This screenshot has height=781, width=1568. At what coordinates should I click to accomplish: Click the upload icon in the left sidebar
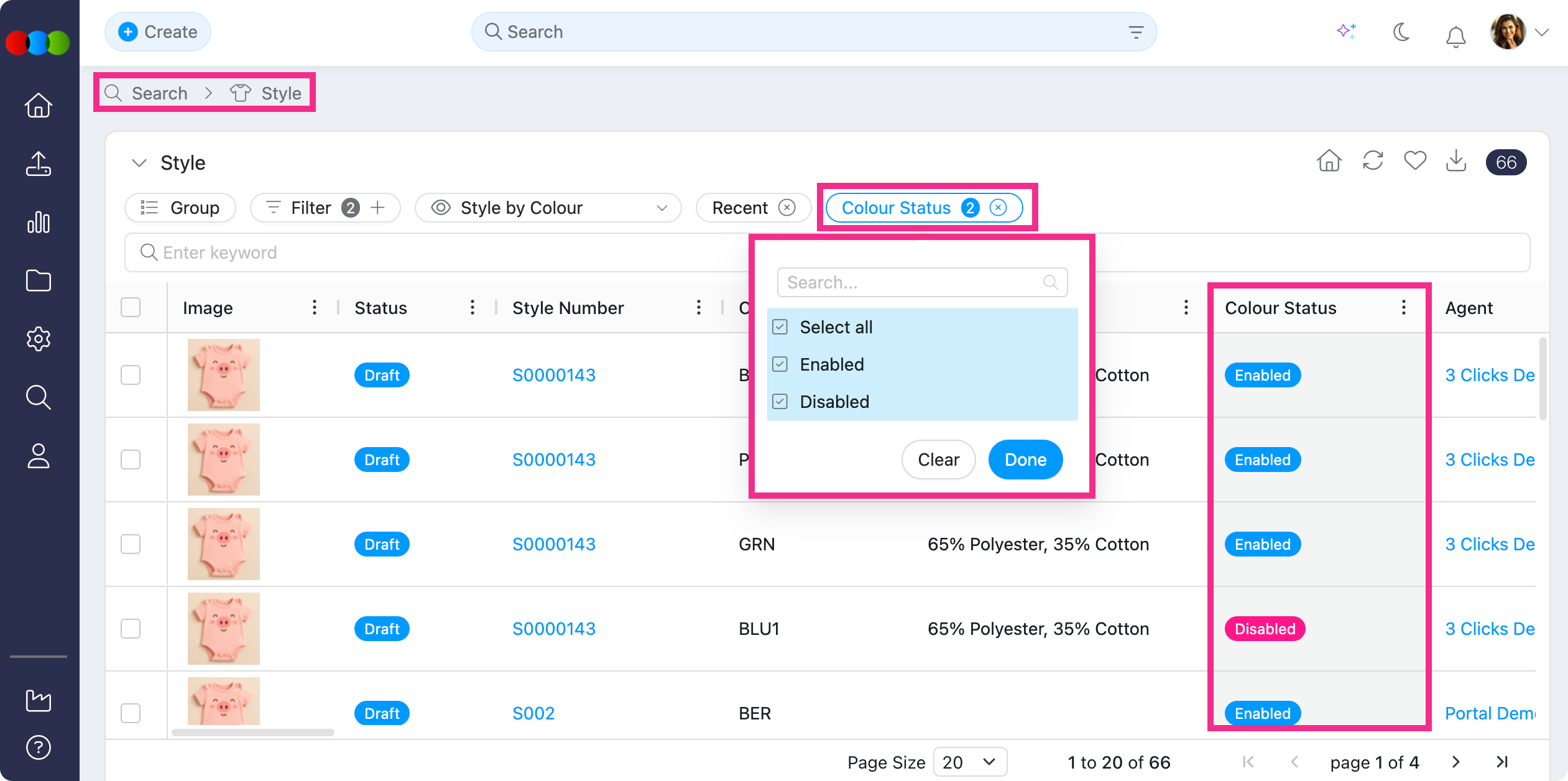click(39, 164)
